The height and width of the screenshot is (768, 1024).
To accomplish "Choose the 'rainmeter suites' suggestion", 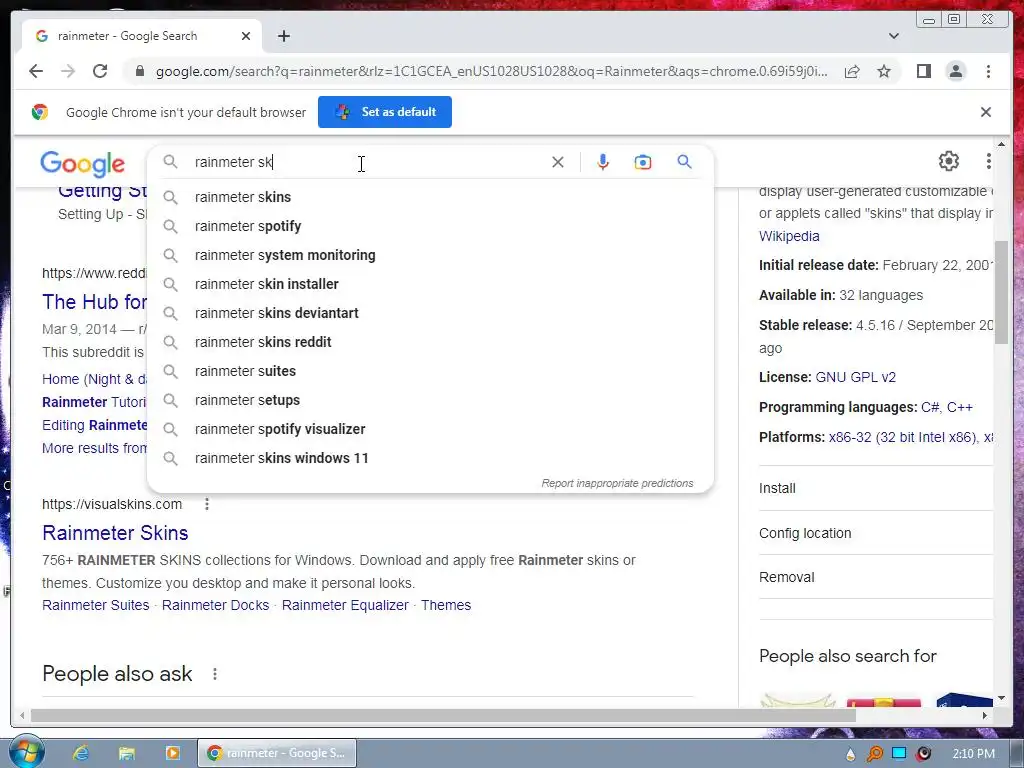I will tap(431, 371).
